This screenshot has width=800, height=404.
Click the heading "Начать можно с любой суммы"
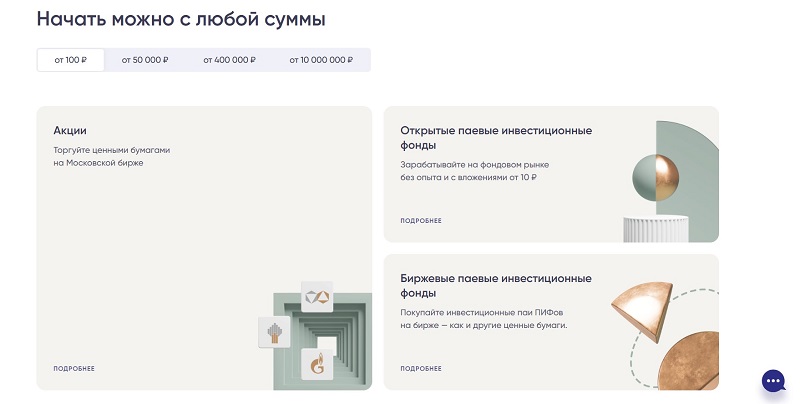click(181, 19)
